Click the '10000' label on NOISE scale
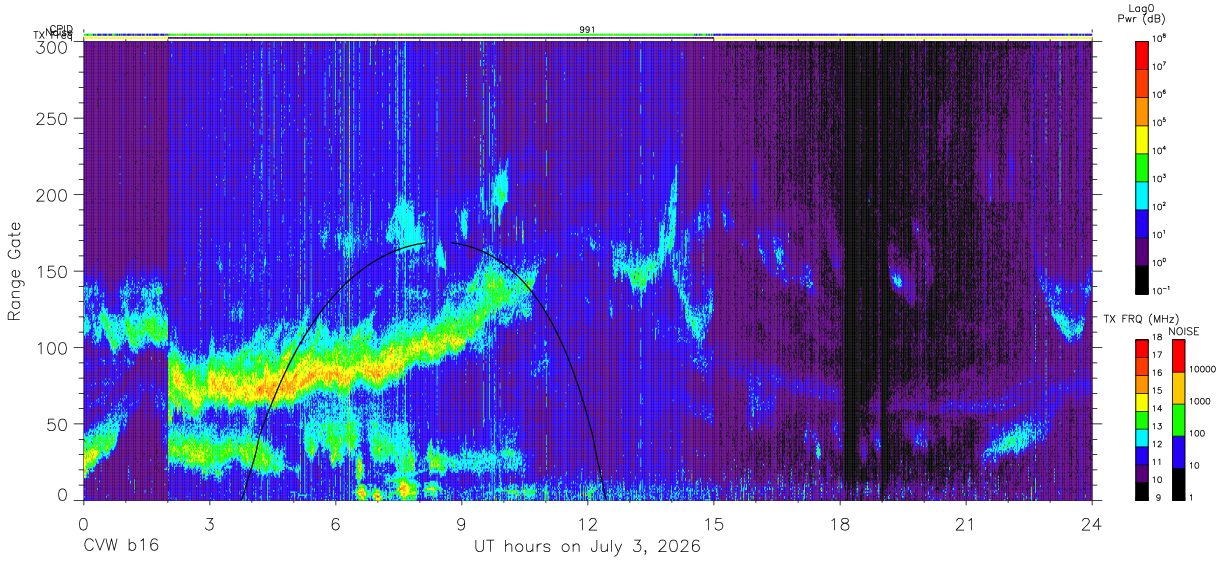The image size is (1228, 567). click(1205, 369)
